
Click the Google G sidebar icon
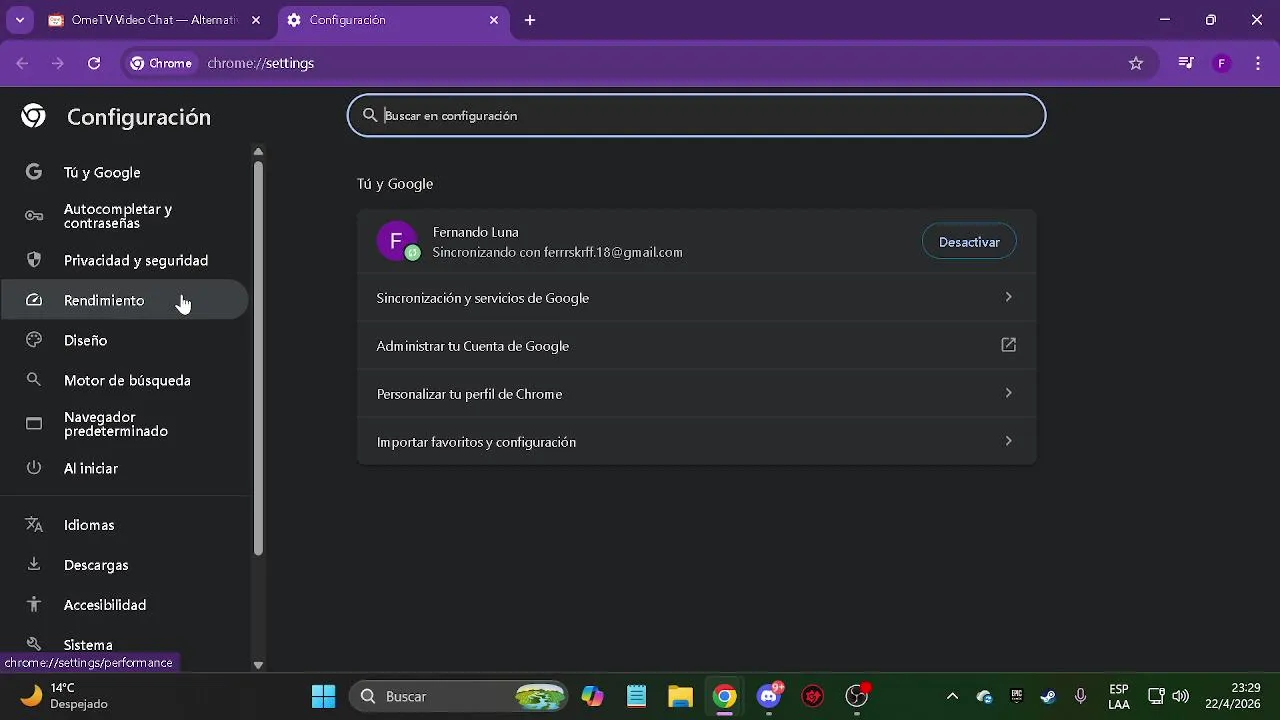pyautogui.click(x=34, y=172)
